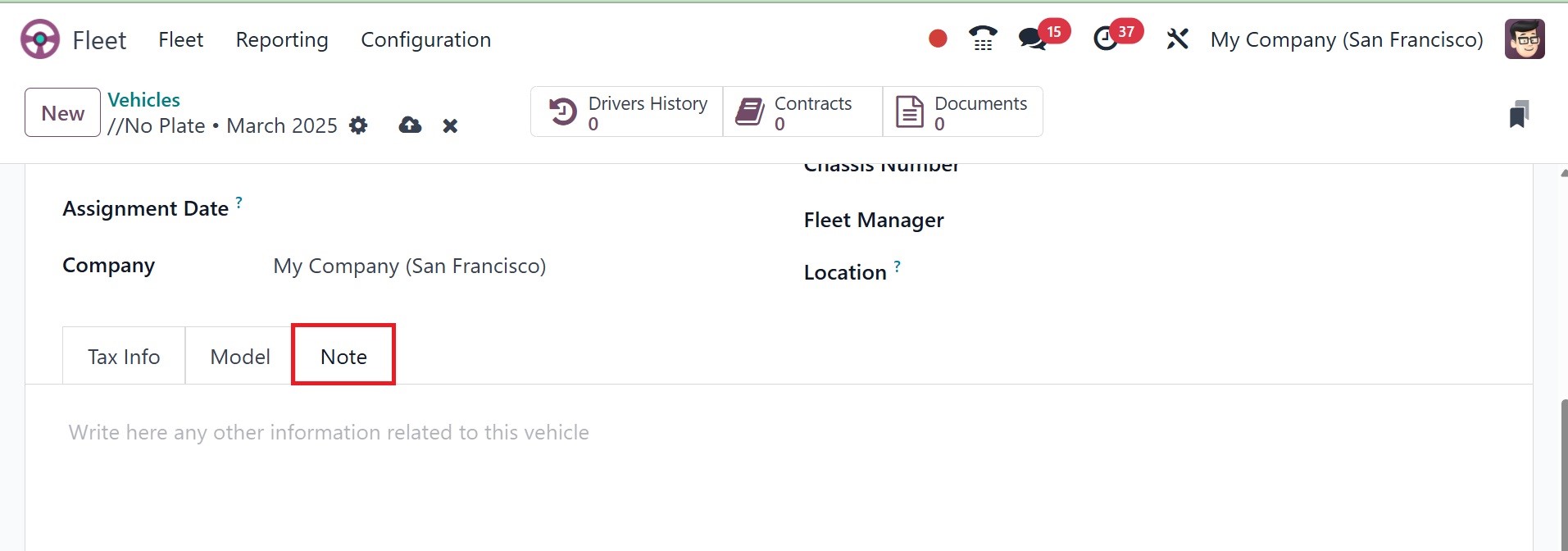Click the //No Plate • March 2025 record title

click(222, 125)
